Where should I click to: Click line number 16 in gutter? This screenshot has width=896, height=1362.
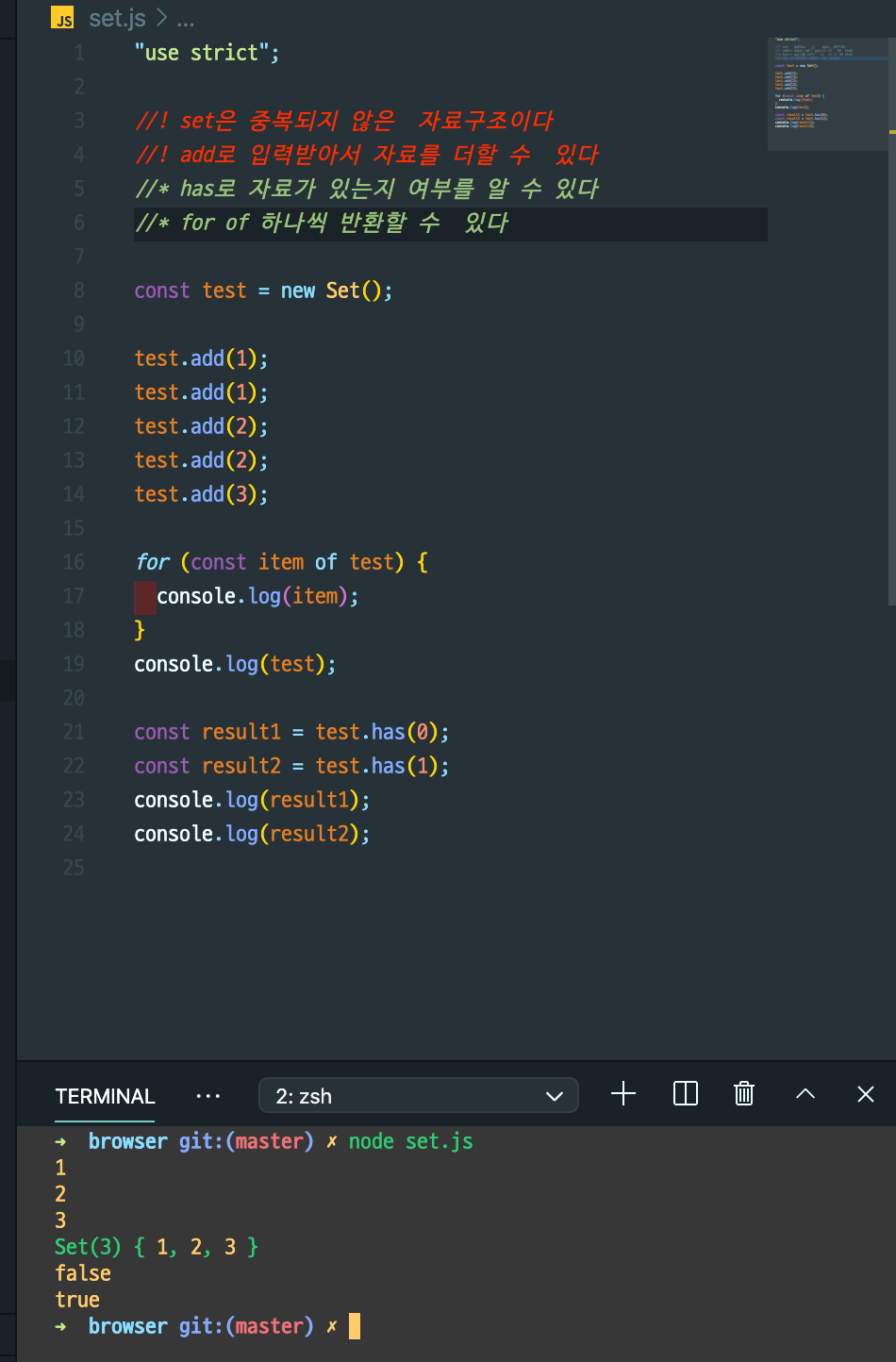74,562
